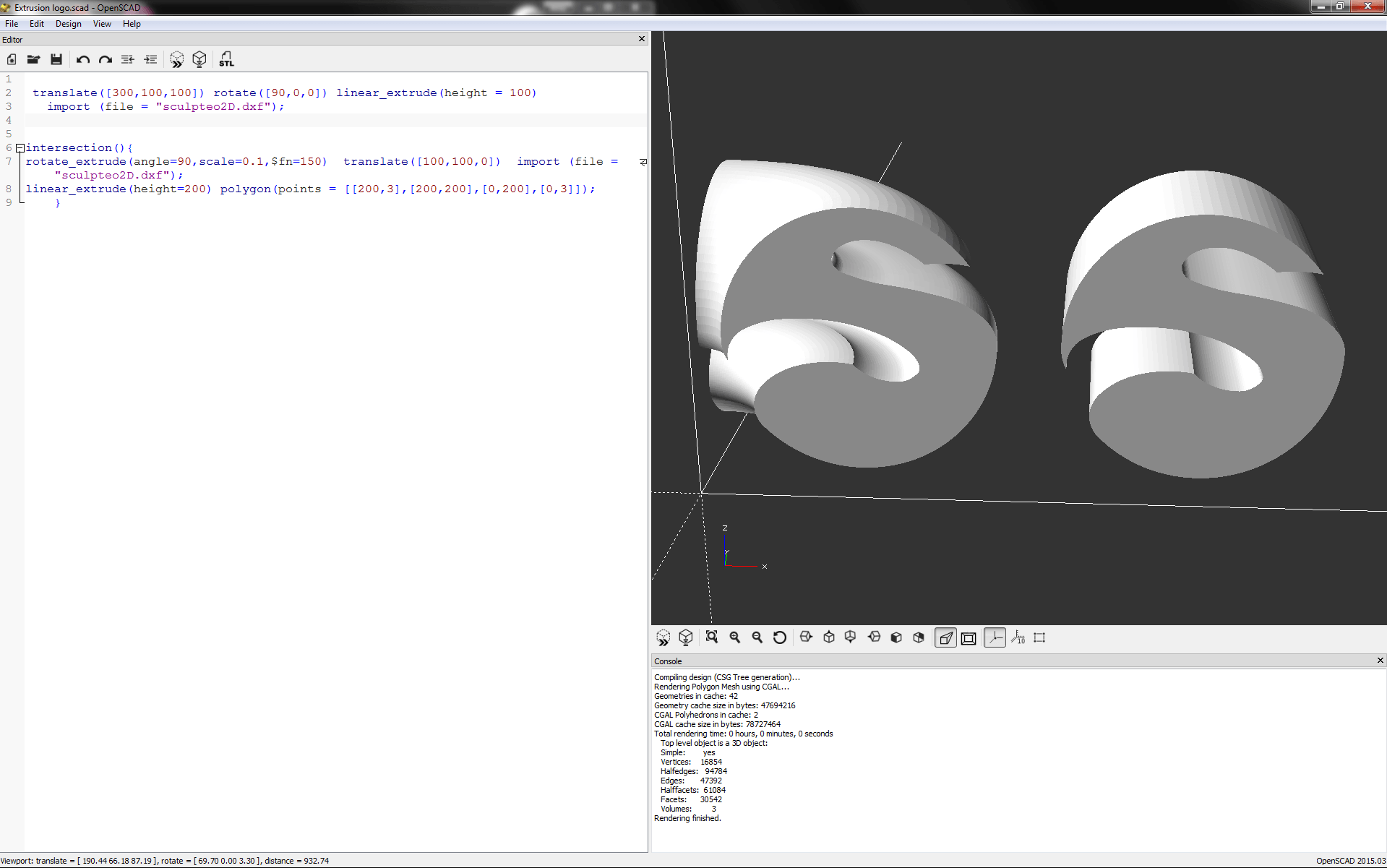Export the model as STL

pyautogui.click(x=226, y=59)
